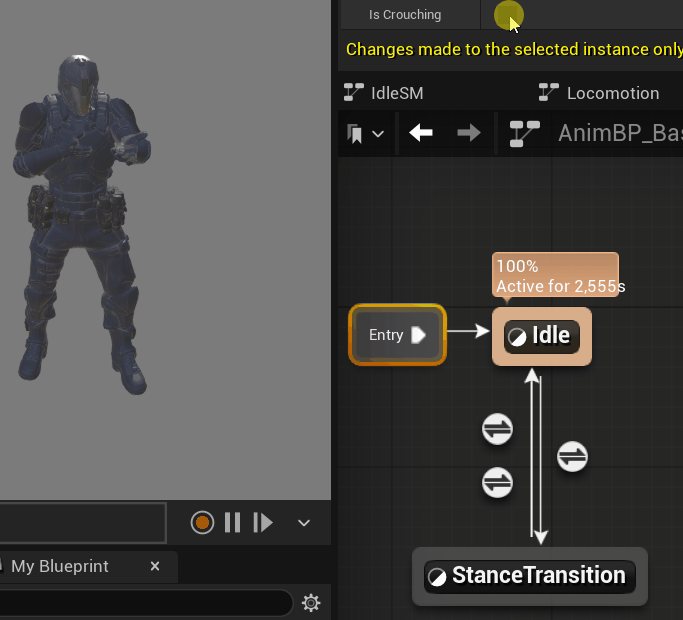This screenshot has height=620, width=683.
Task: Click the right-side transition rule icon
Action: 572,457
